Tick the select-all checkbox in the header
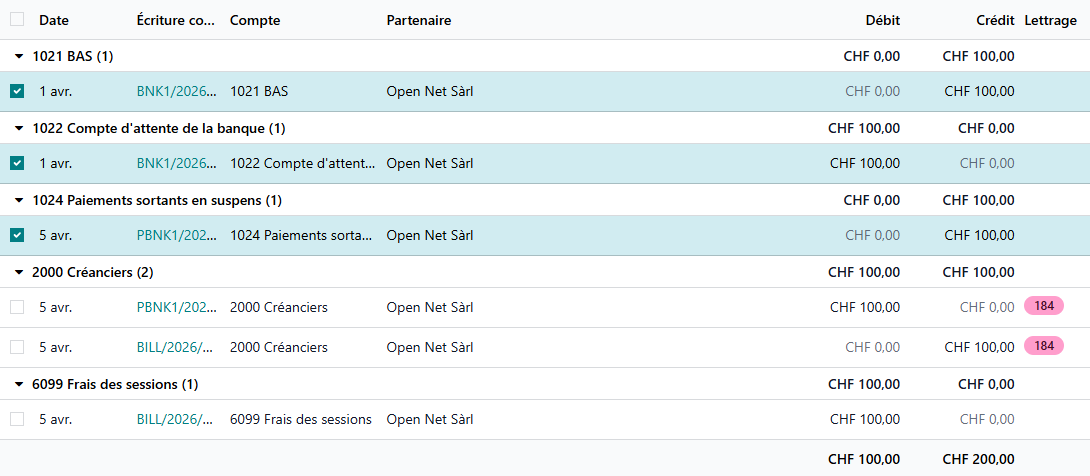The image size is (1090, 476). click(17, 20)
